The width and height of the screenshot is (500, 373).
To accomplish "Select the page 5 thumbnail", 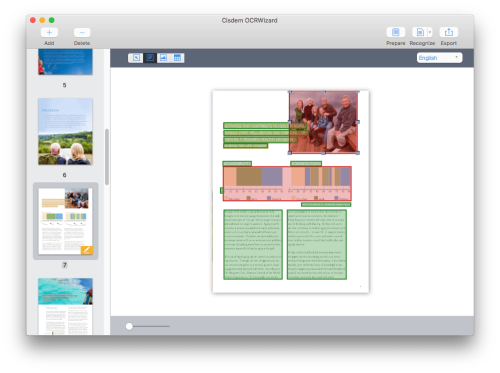I will 65,62.
